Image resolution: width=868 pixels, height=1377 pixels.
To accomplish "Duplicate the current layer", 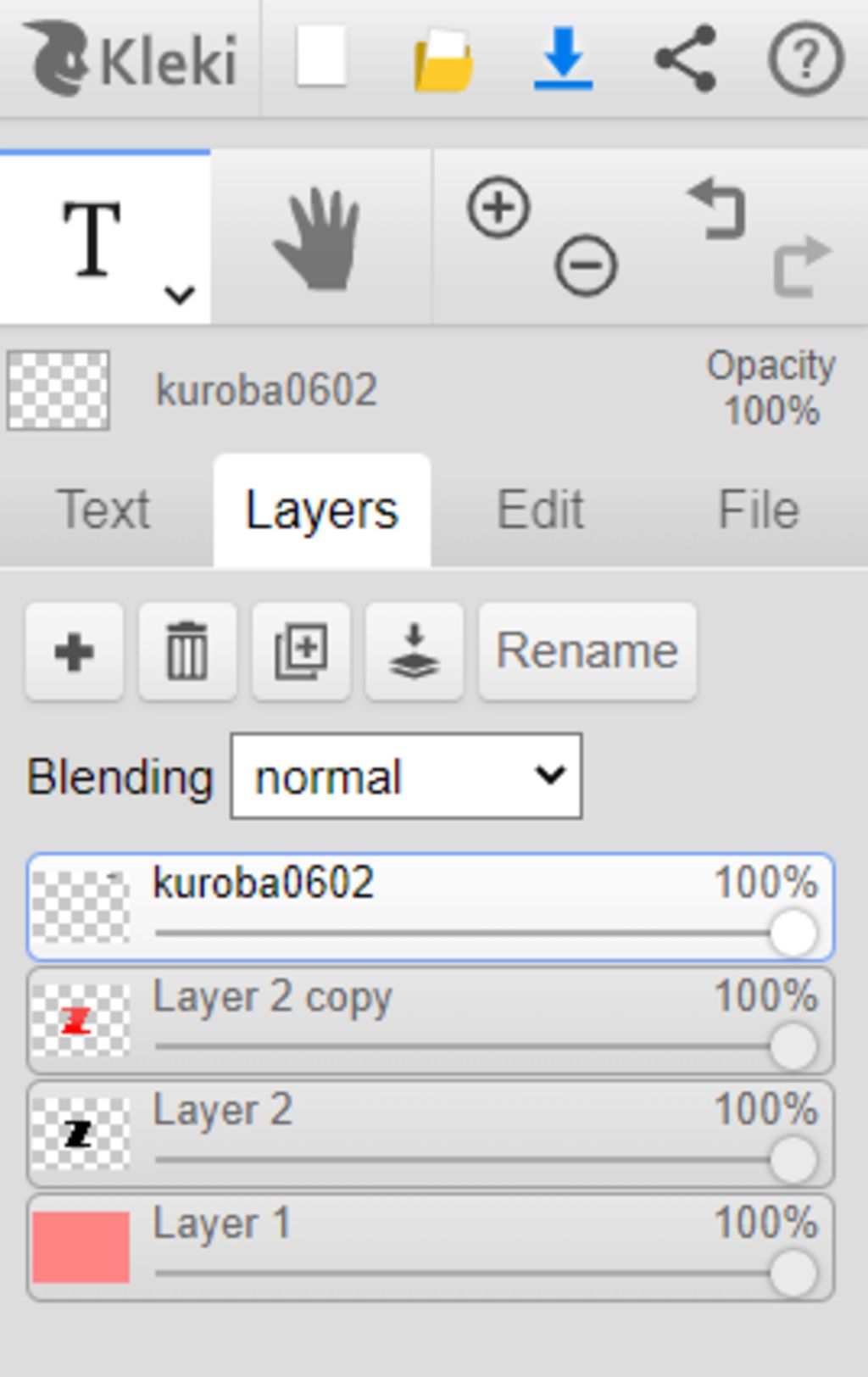I will tap(301, 652).
